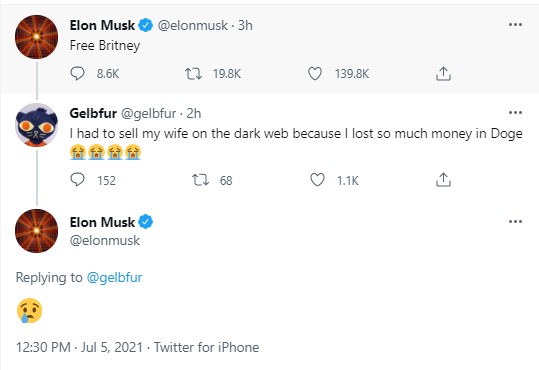Open more options menu on Gelbfur's tweet
Screen dimensions: 539x370
[x=515, y=112]
